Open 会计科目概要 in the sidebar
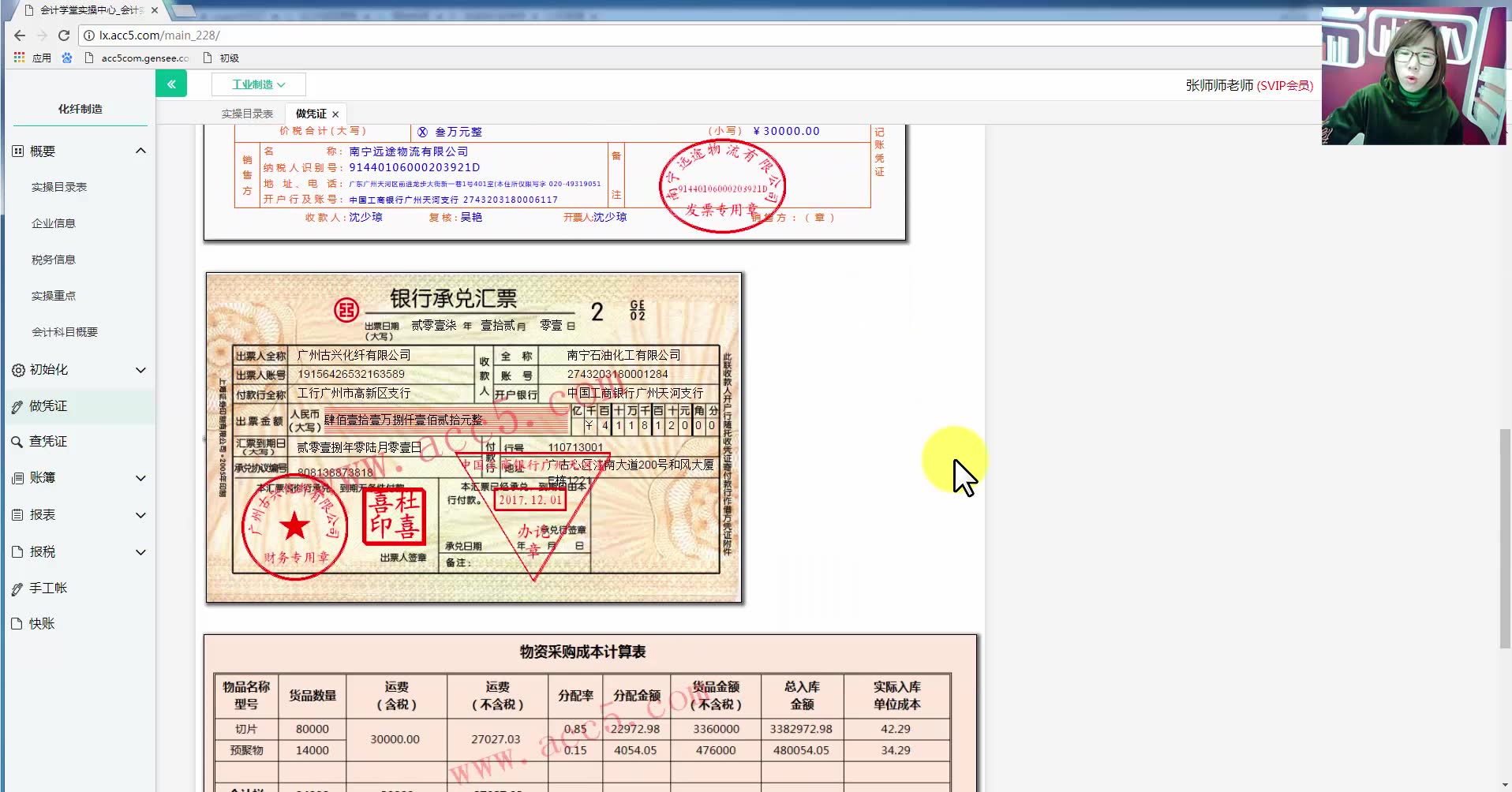 [x=65, y=332]
